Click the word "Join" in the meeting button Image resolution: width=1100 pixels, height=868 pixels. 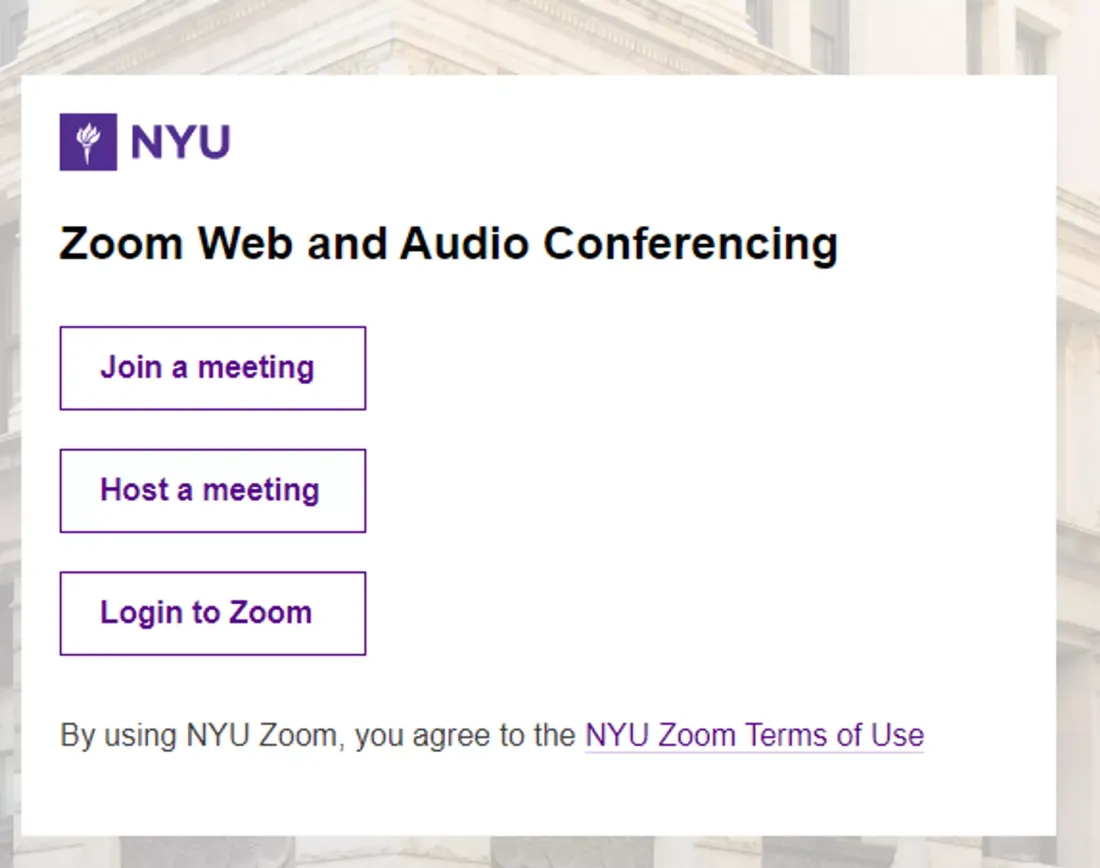click(131, 368)
